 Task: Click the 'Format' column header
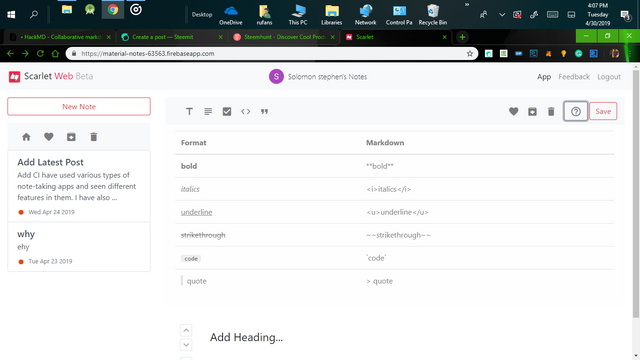click(x=193, y=143)
